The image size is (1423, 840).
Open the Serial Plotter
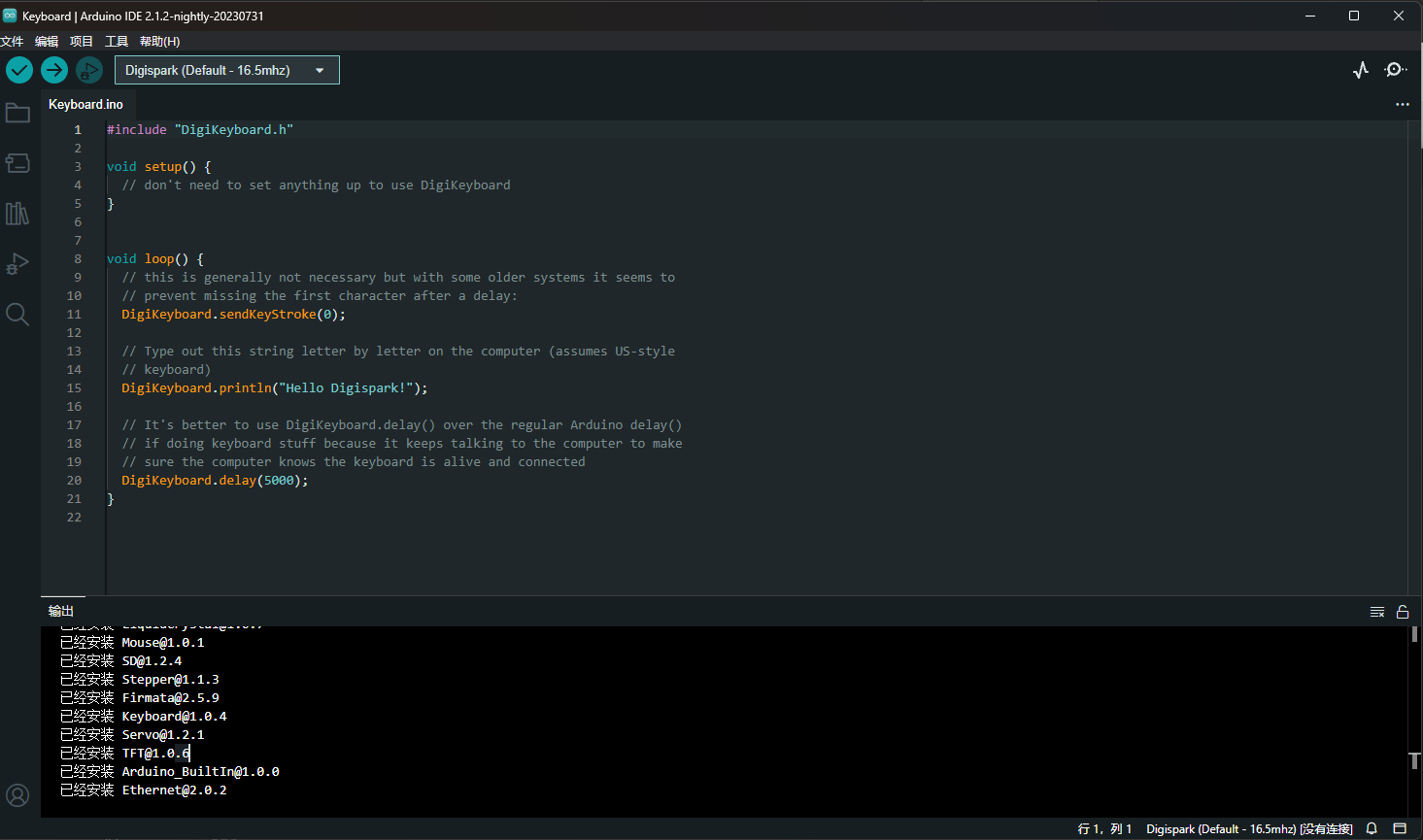(1360, 69)
